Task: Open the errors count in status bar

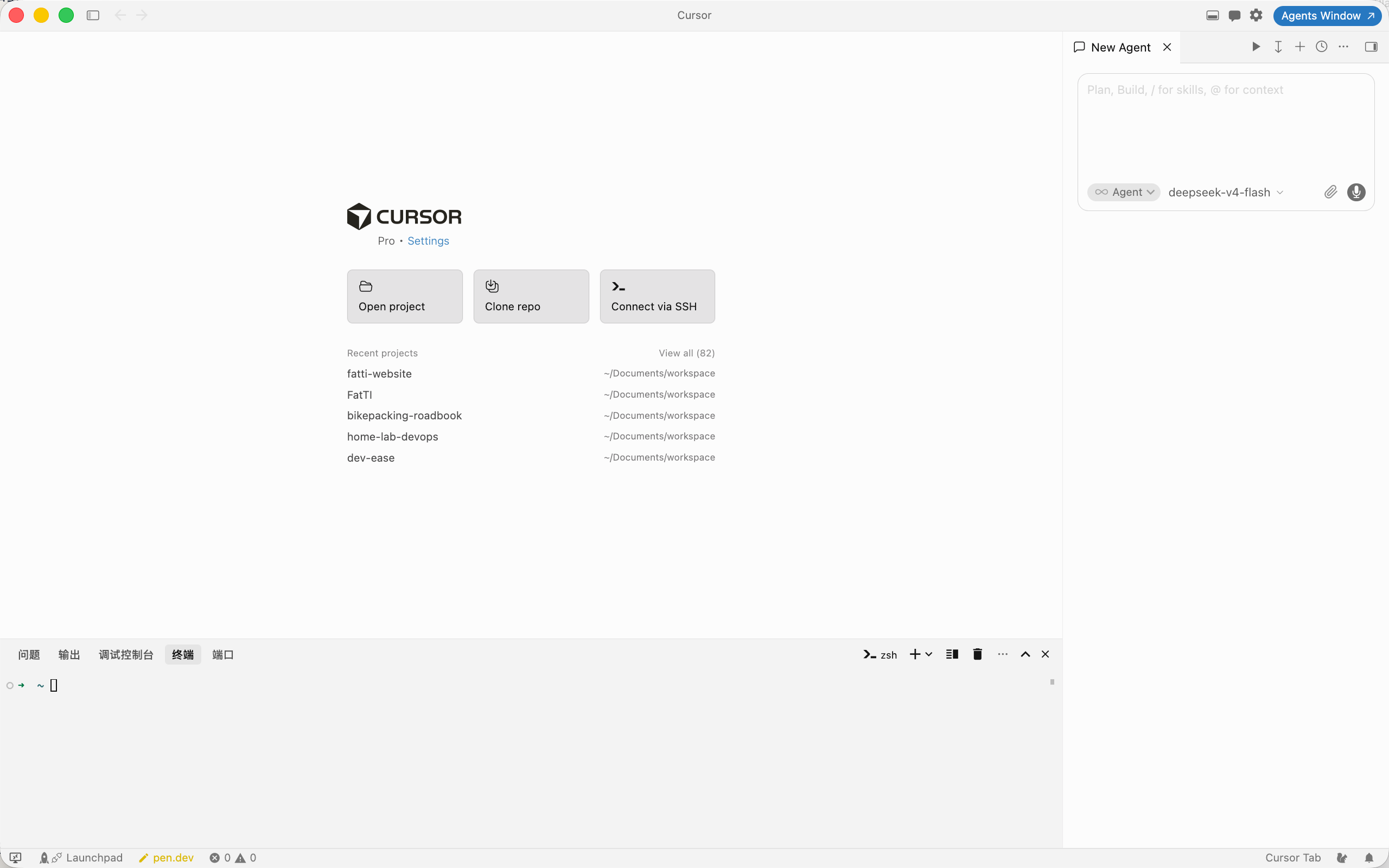Action: [x=220, y=858]
